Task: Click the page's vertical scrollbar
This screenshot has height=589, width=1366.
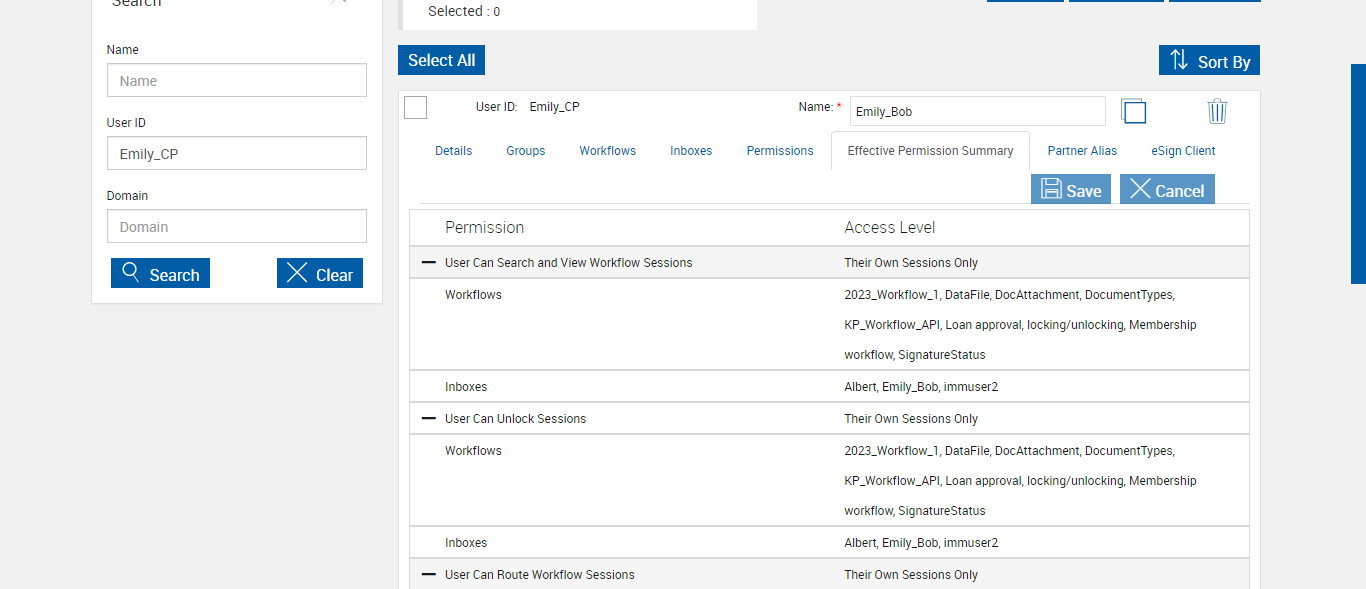Action: tap(1358, 174)
